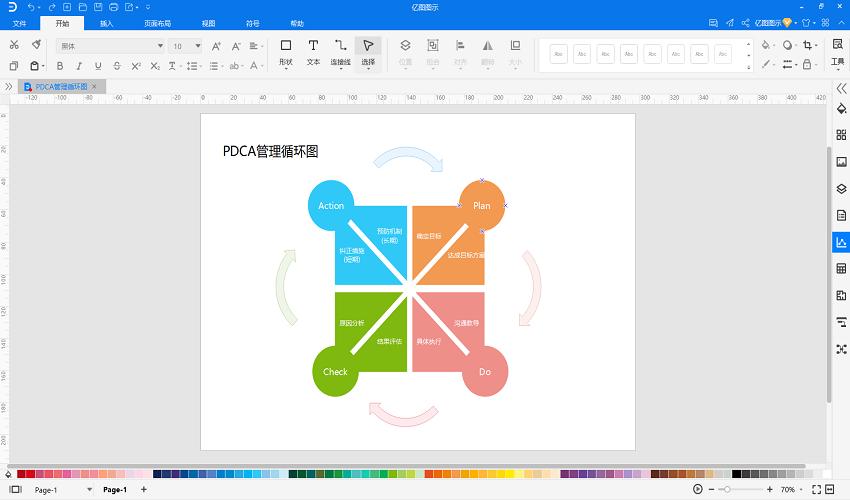Select the PDCA管理循环图 document tab
Screen dimensions: 850x500
coord(61,86)
